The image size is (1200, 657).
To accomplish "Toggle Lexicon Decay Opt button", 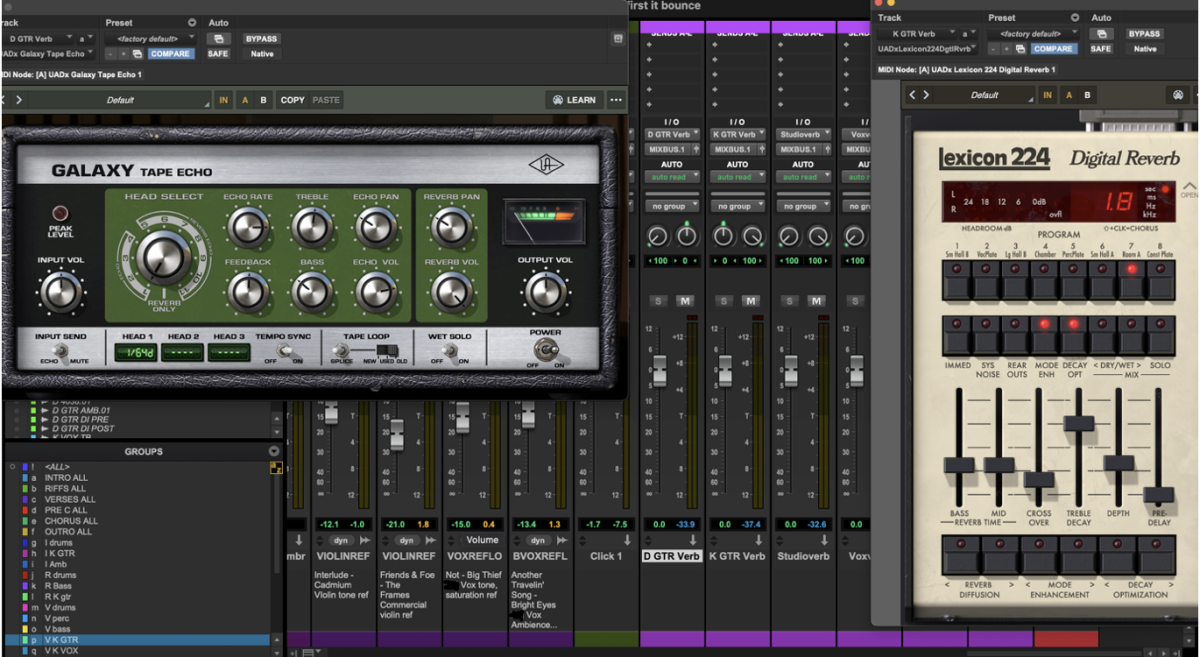I will pyautogui.click(x=1073, y=335).
